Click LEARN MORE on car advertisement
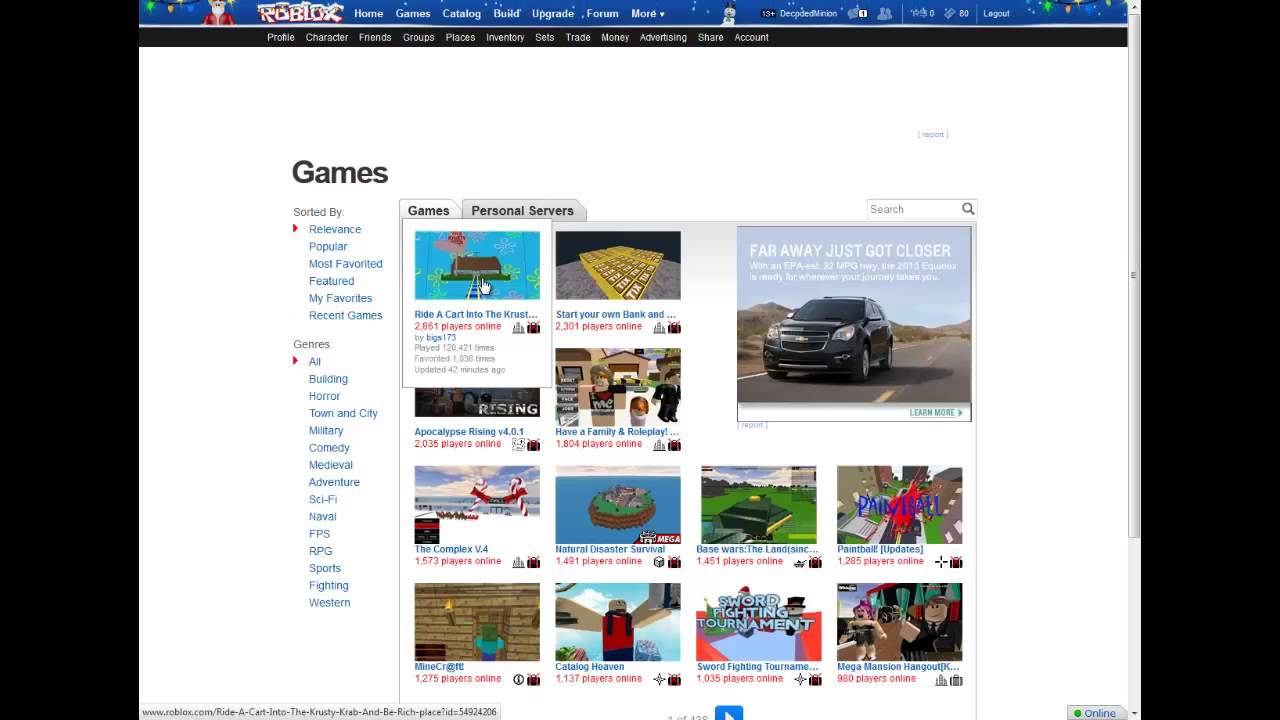Viewport: 1280px width, 720px height. (937, 412)
